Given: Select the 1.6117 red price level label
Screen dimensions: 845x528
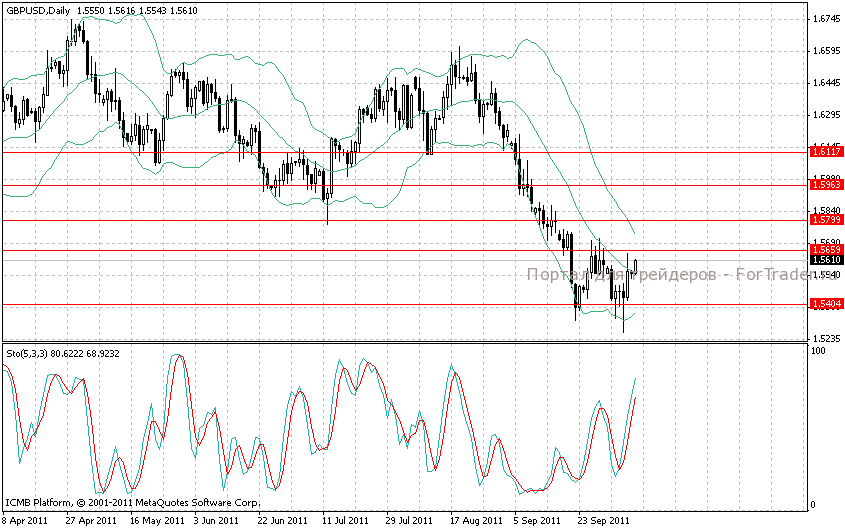Looking at the screenshot, I should pyautogui.click(x=826, y=152).
